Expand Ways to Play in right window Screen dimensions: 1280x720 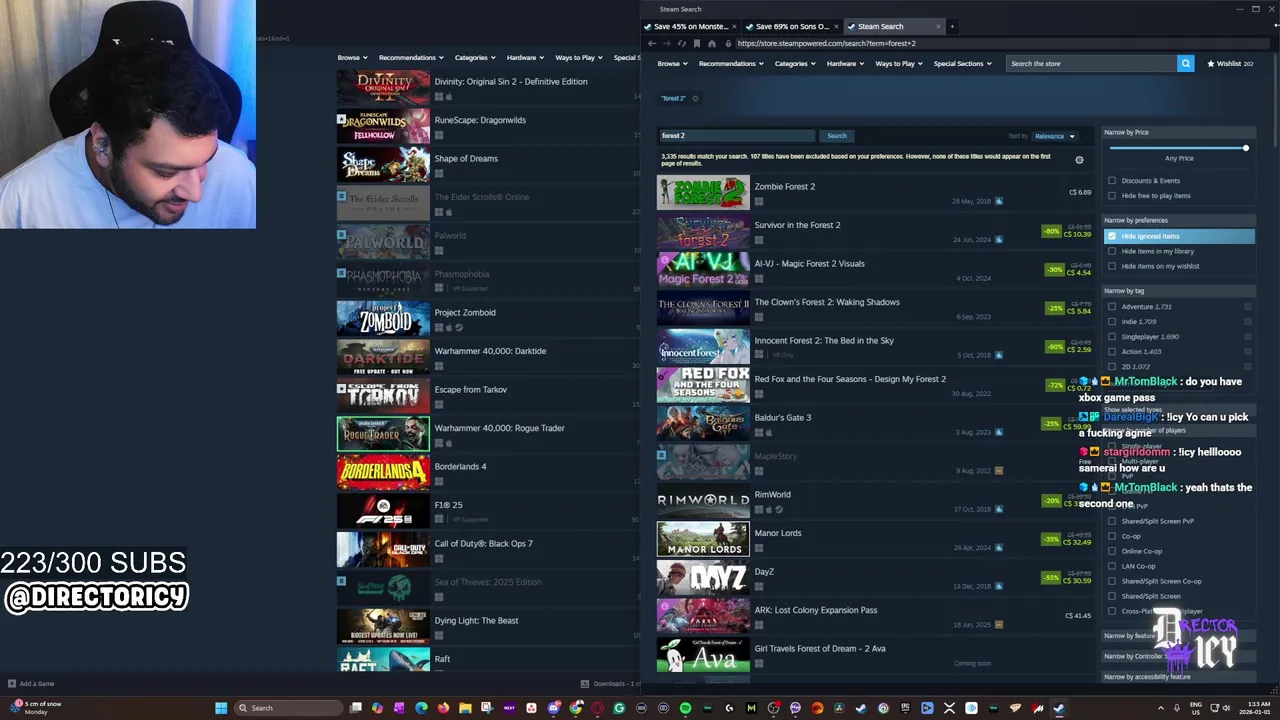tap(899, 63)
